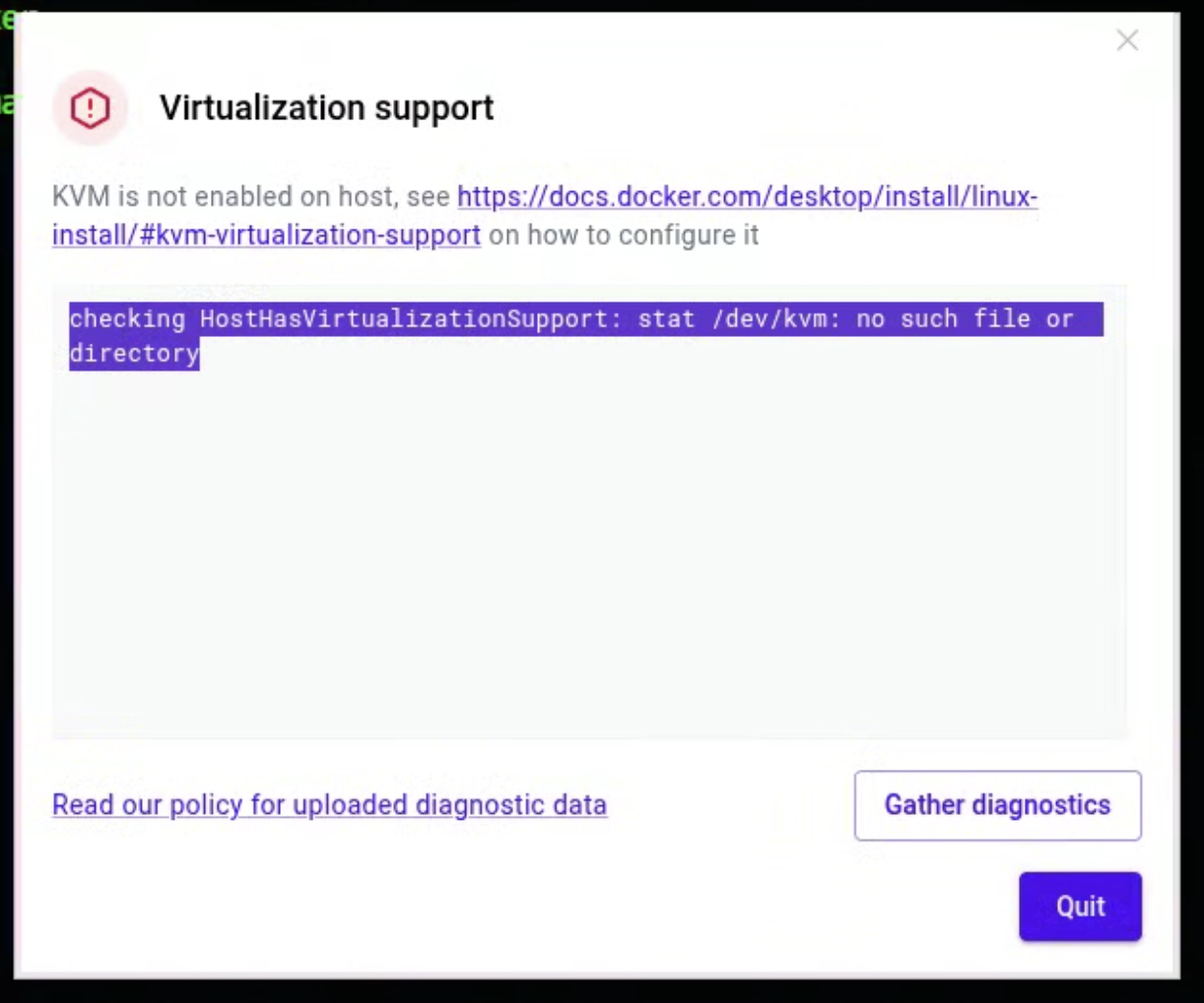This screenshot has width=1204, height=1003.
Task: Click the empty area of the error log box
Action: coord(589,552)
